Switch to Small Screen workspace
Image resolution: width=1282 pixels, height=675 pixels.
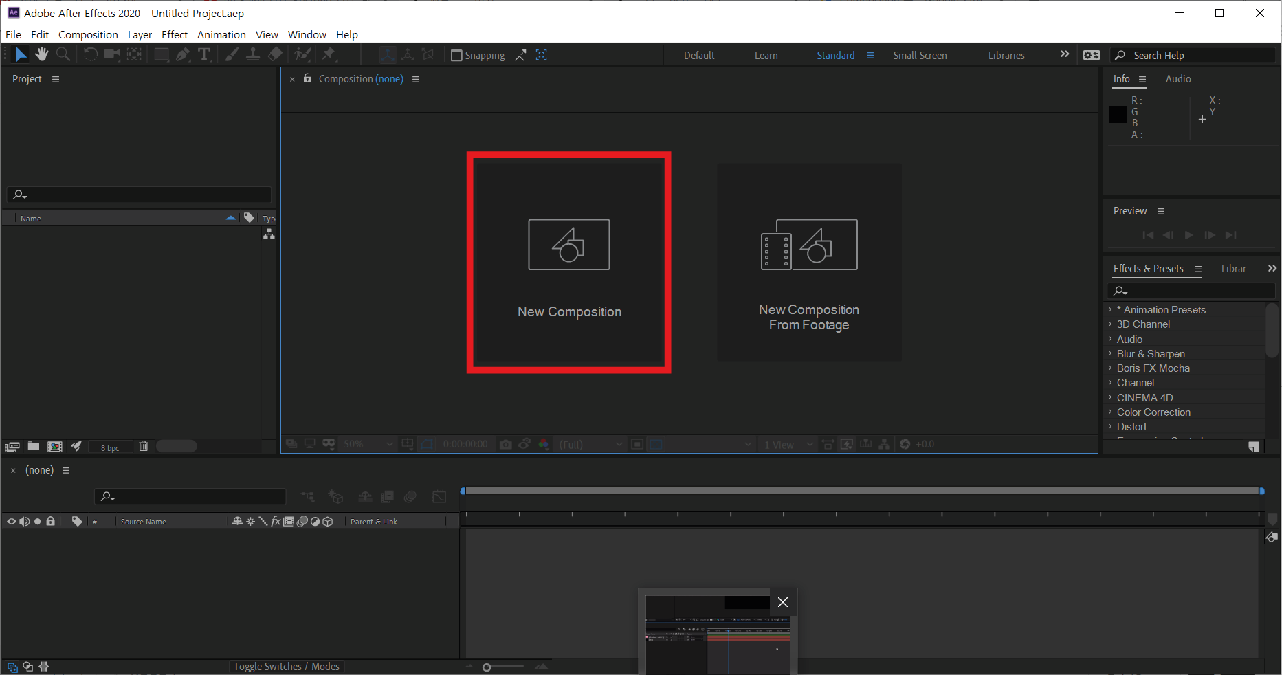pyautogui.click(x=920, y=55)
